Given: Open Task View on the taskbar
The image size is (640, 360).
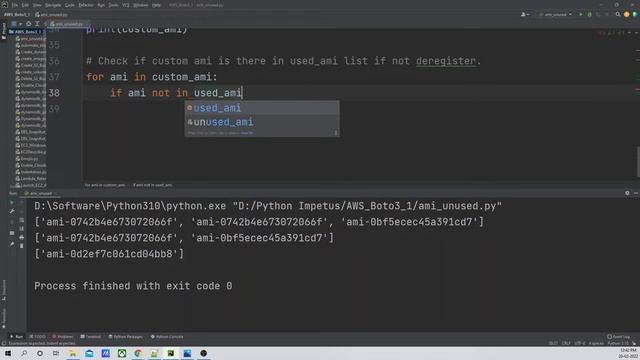Looking at the screenshot, I should coord(56,353).
